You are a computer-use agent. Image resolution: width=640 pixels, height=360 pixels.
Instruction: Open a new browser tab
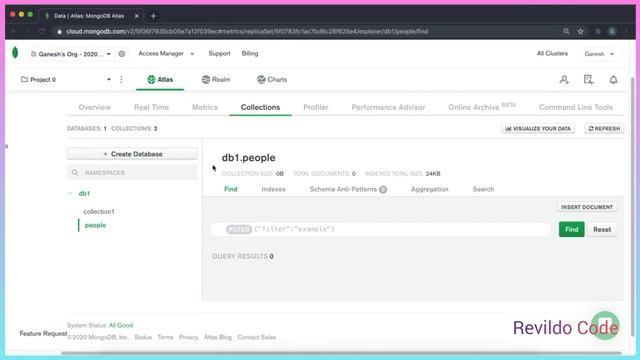153,16
